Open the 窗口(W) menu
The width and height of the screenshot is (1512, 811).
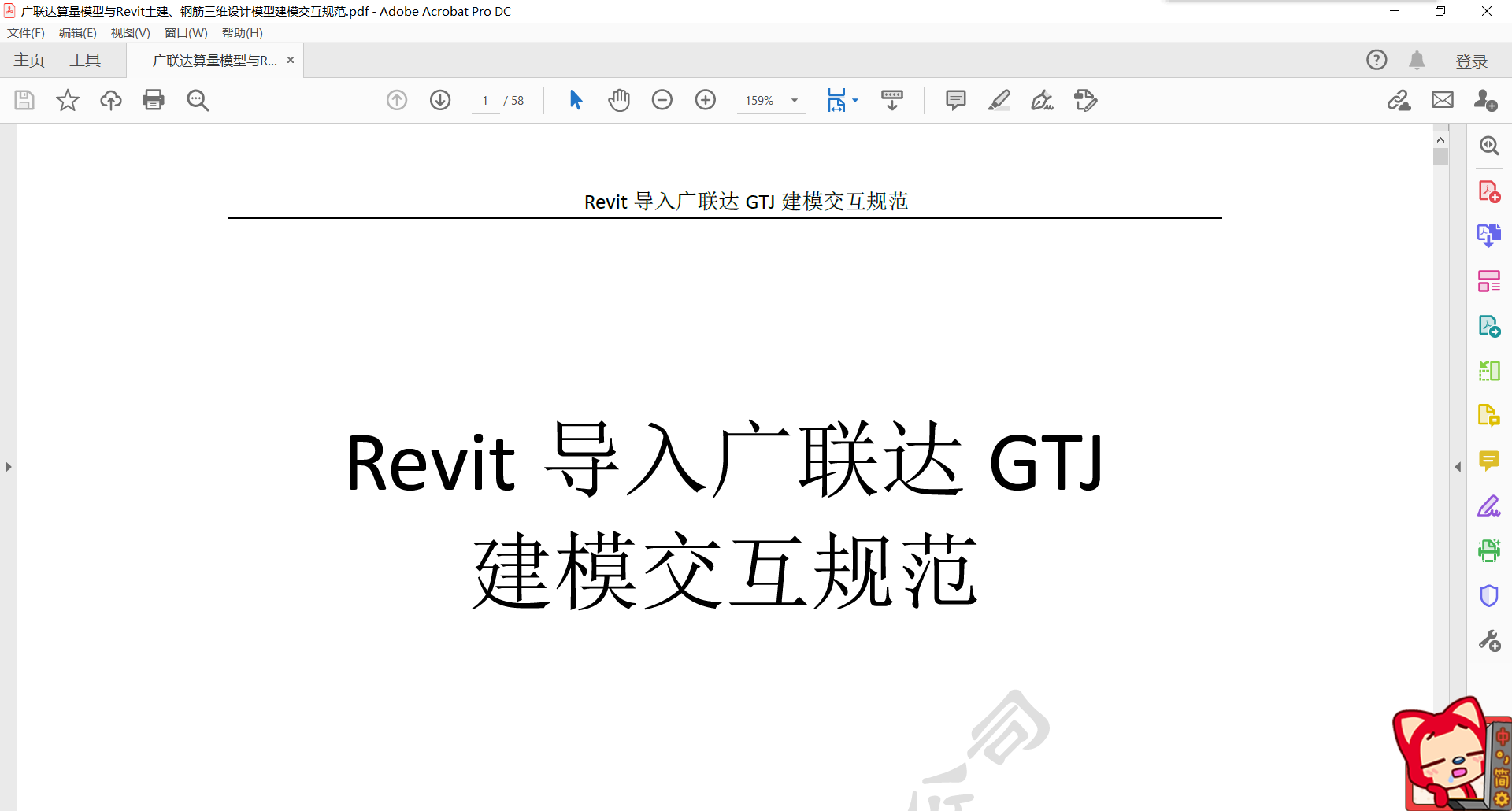186,32
